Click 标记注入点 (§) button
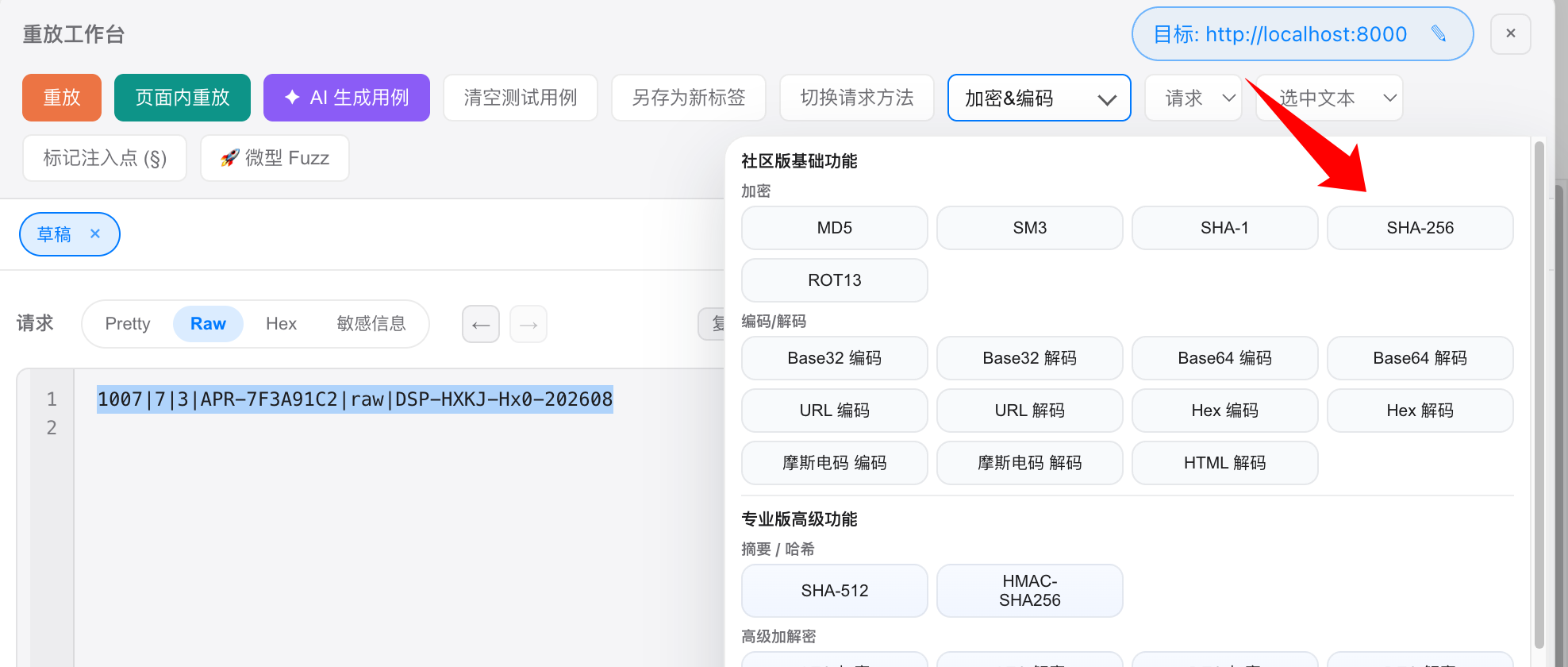This screenshot has height=667, width=1568. click(x=105, y=158)
